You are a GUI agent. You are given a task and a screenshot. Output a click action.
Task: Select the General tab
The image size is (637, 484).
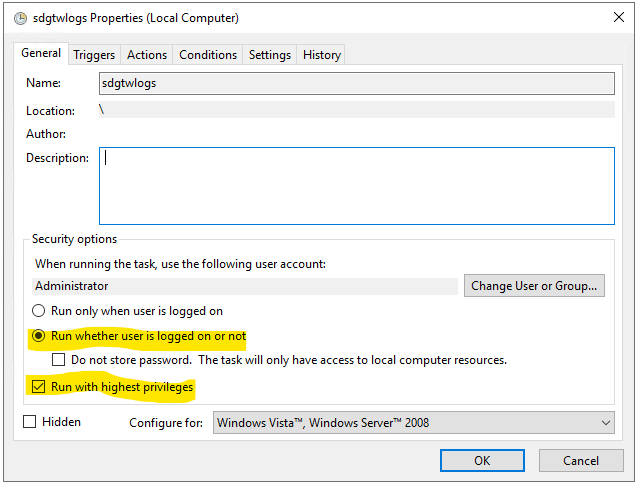click(x=42, y=54)
